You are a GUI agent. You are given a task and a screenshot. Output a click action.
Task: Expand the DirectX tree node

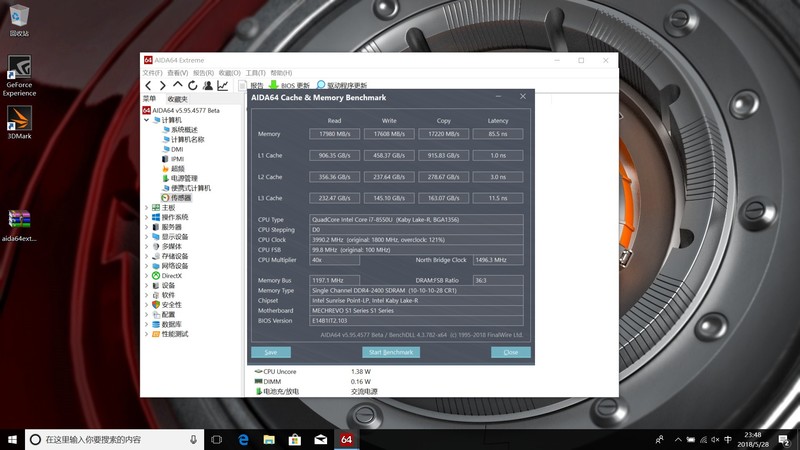146,276
